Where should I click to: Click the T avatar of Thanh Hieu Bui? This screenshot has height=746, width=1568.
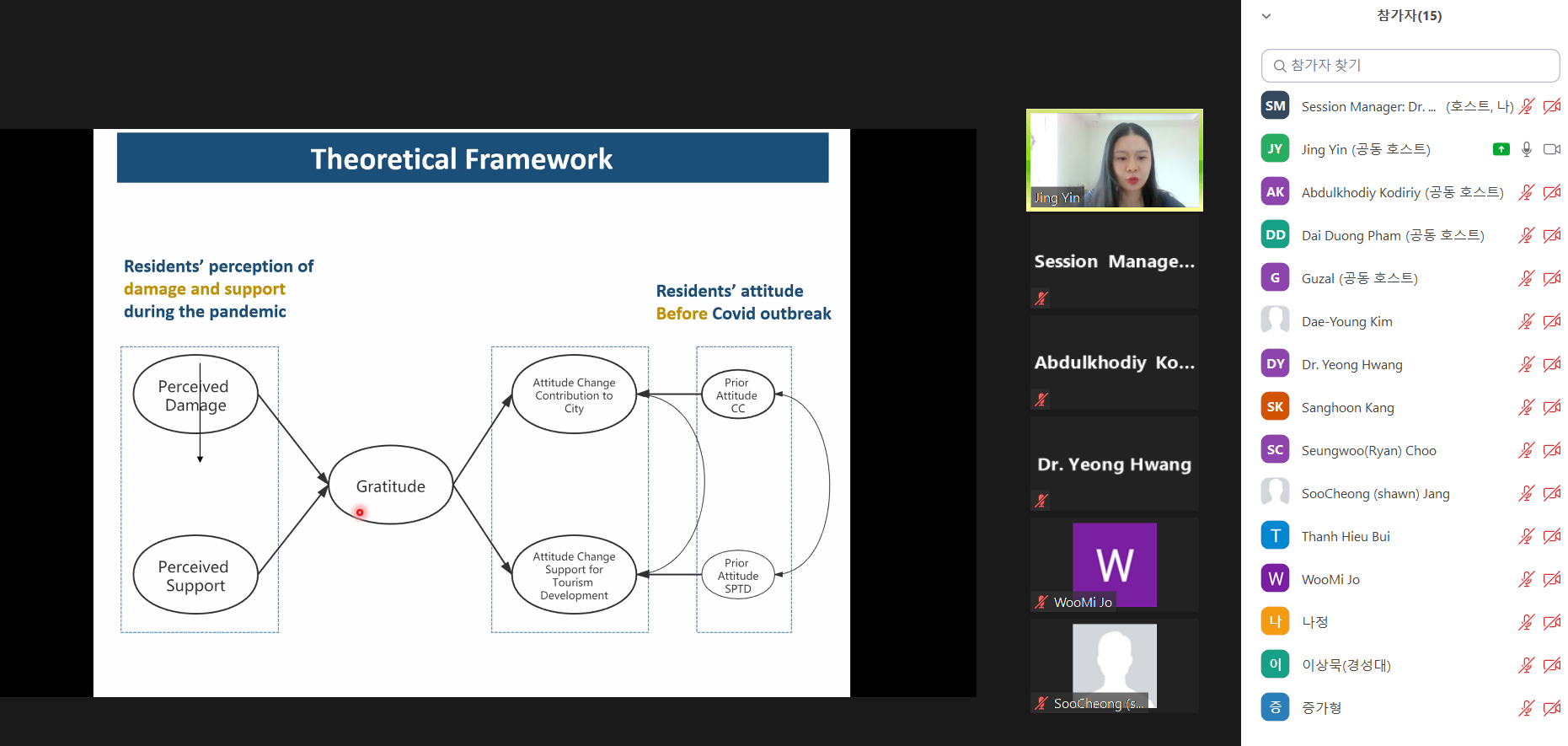pos(1275,536)
